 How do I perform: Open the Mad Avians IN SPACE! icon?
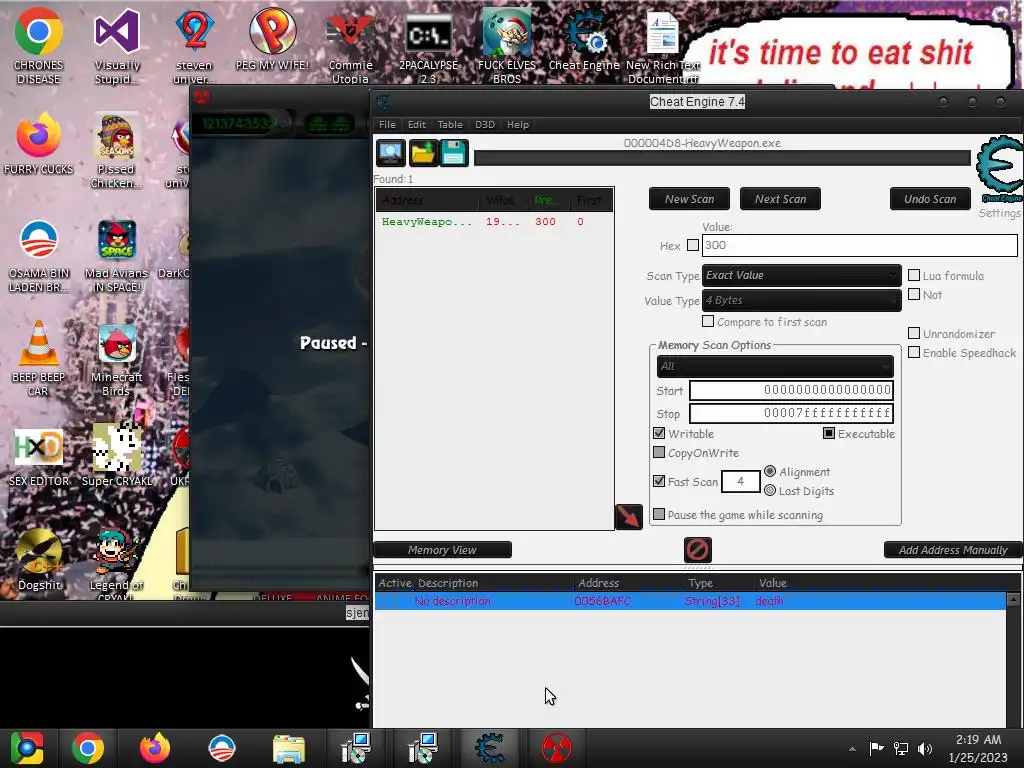point(117,255)
